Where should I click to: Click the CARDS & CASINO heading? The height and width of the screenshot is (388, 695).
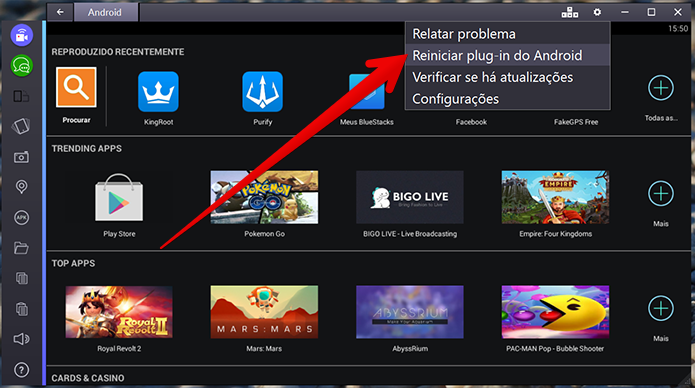pyautogui.click(x=88, y=378)
